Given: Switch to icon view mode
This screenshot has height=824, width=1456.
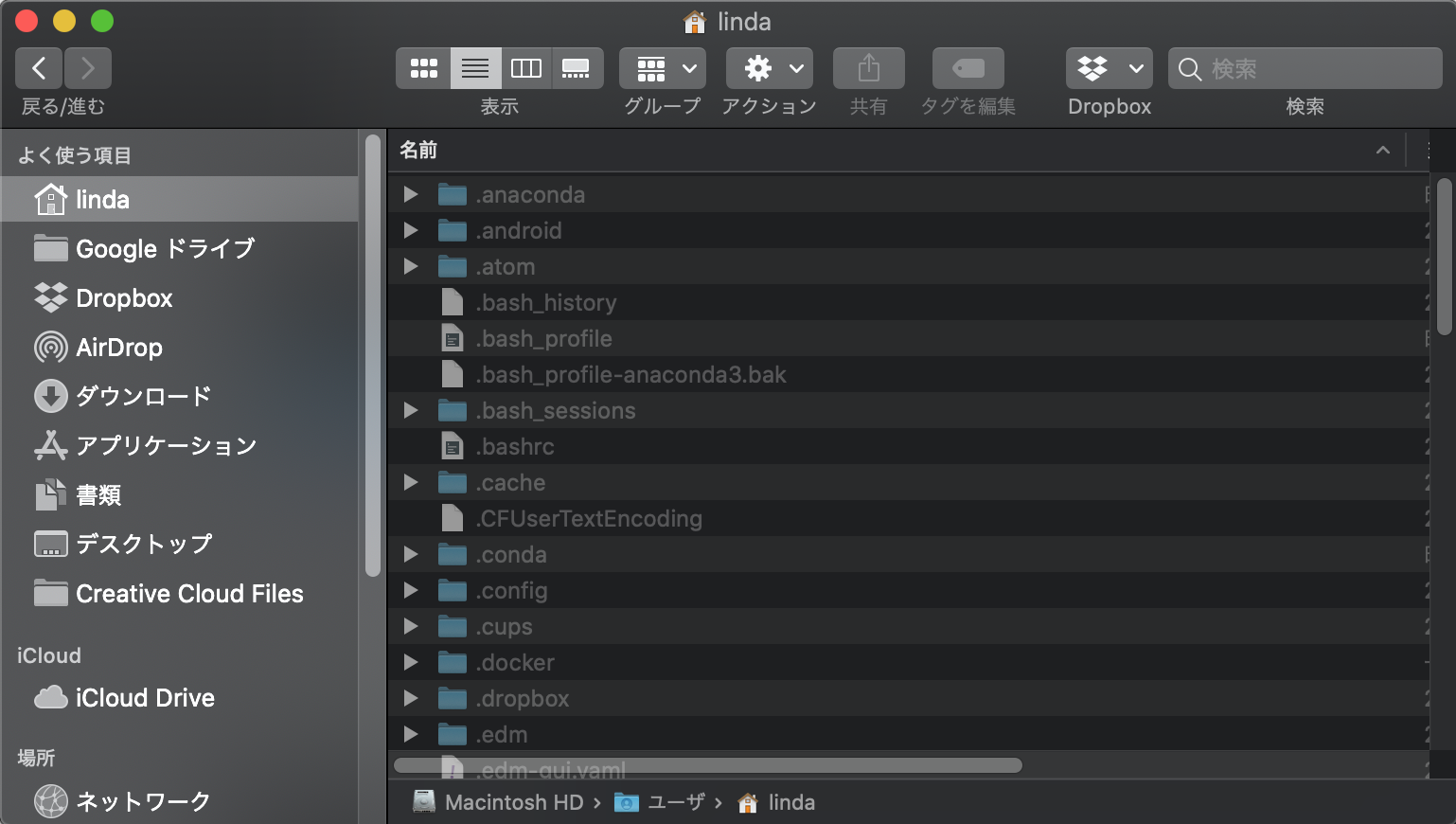Looking at the screenshot, I should pyautogui.click(x=423, y=68).
